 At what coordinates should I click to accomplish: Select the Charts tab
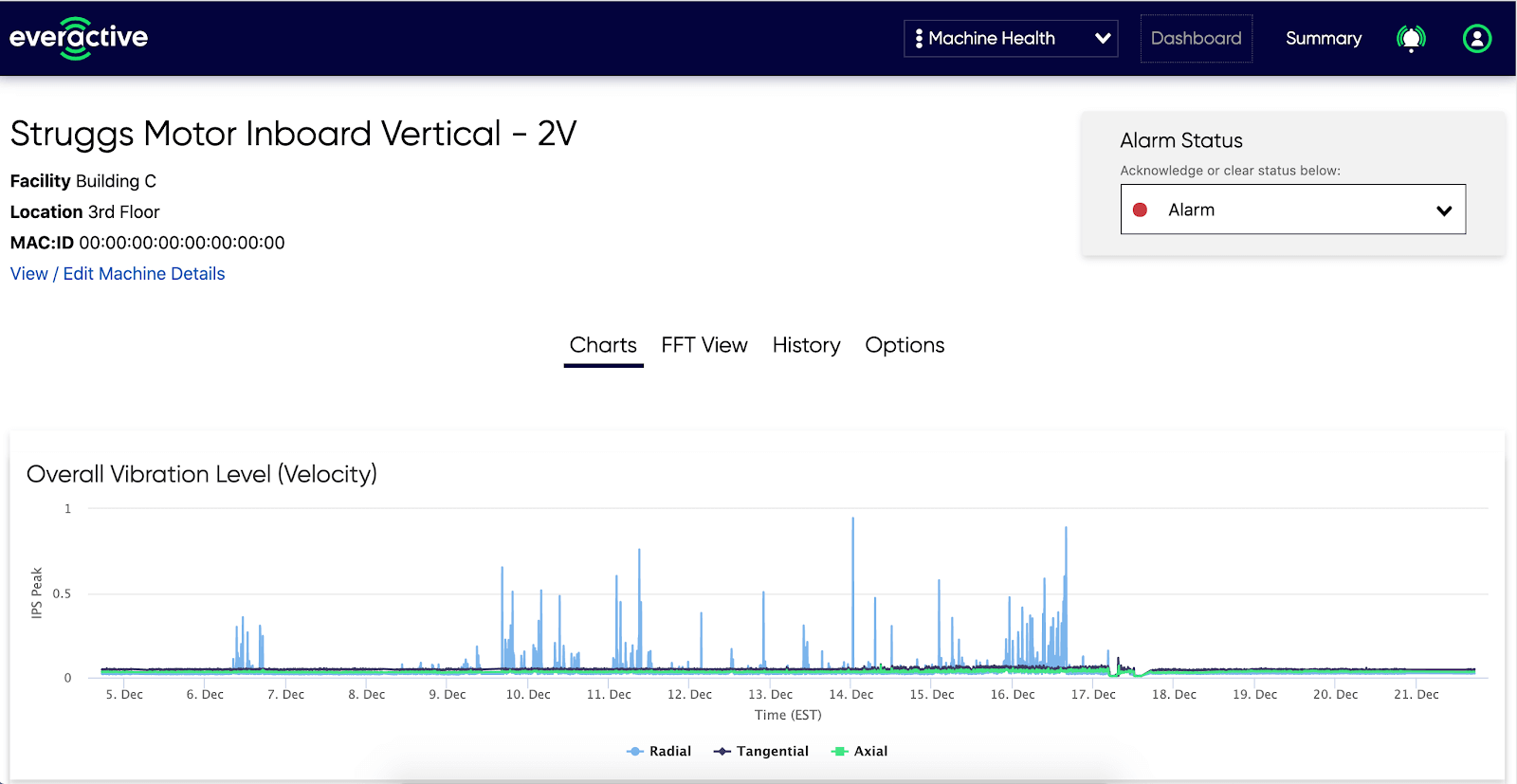click(x=603, y=345)
